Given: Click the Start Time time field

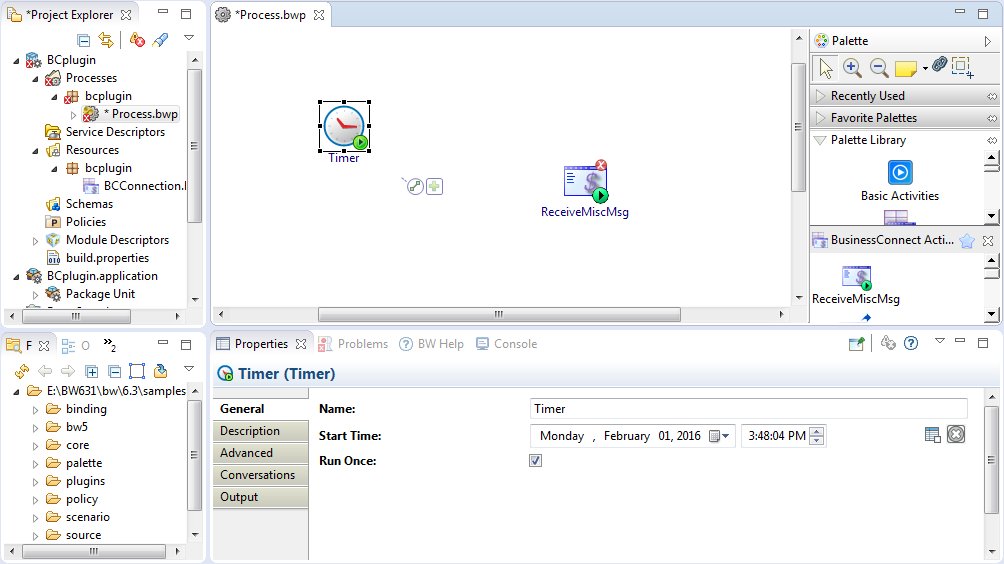Looking at the screenshot, I should (x=776, y=436).
